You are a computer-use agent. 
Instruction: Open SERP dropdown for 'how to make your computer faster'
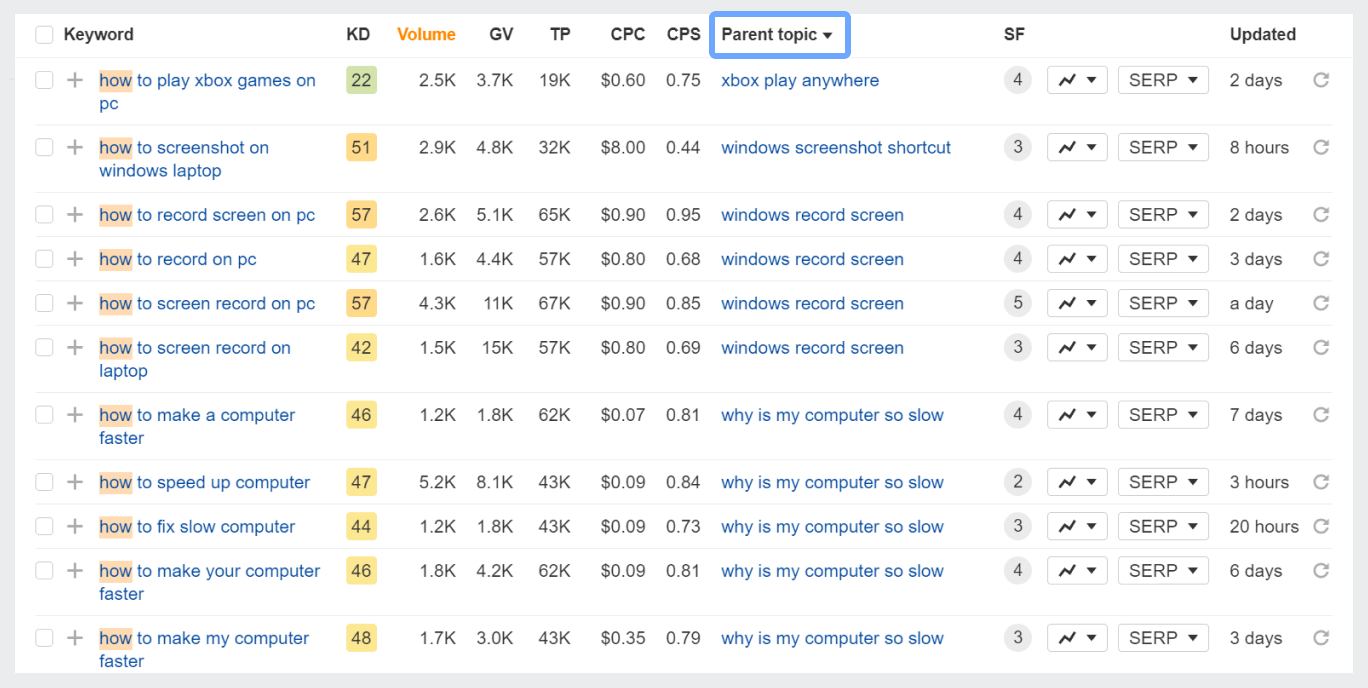point(1163,571)
